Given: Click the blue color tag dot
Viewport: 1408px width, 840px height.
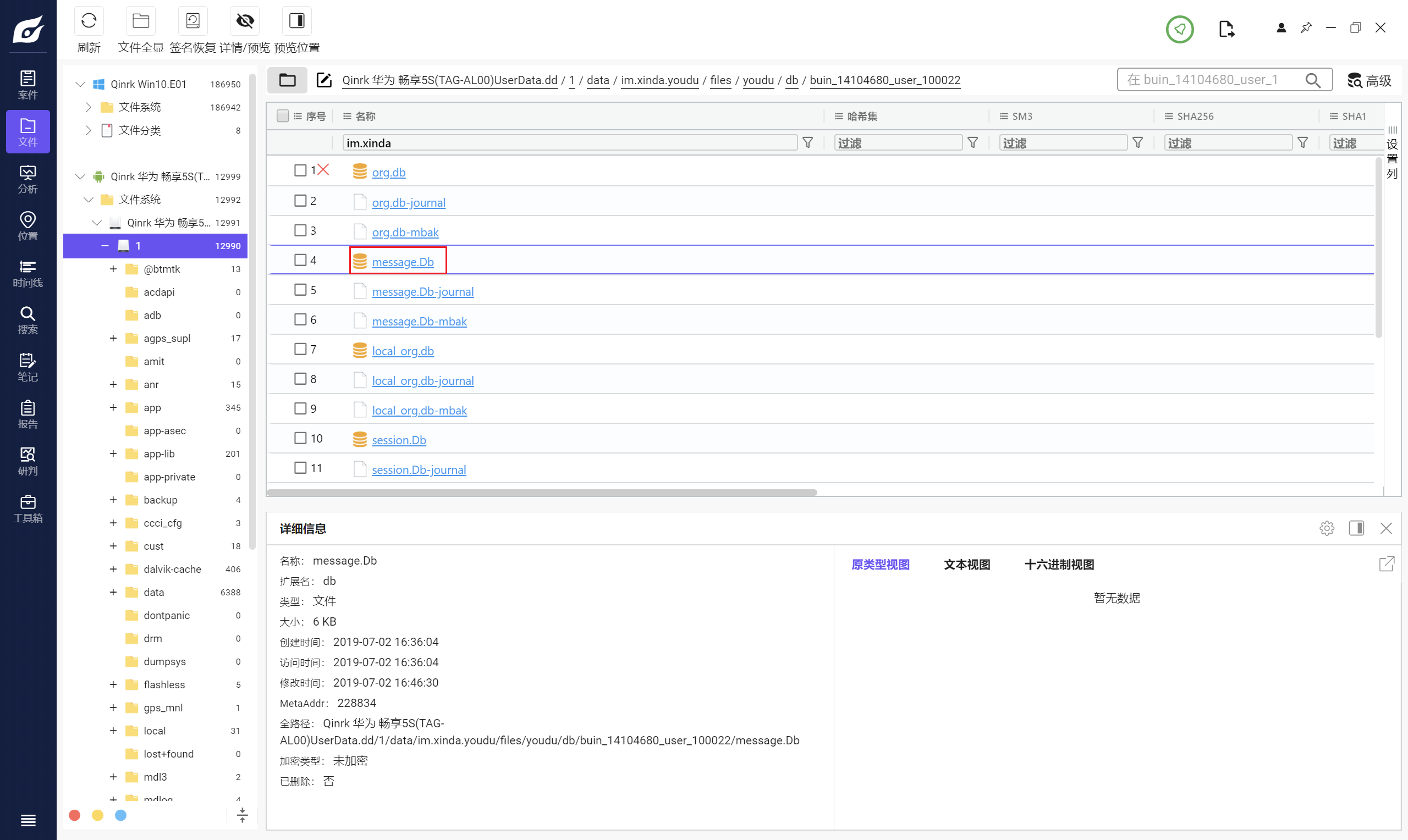Looking at the screenshot, I should [120, 815].
